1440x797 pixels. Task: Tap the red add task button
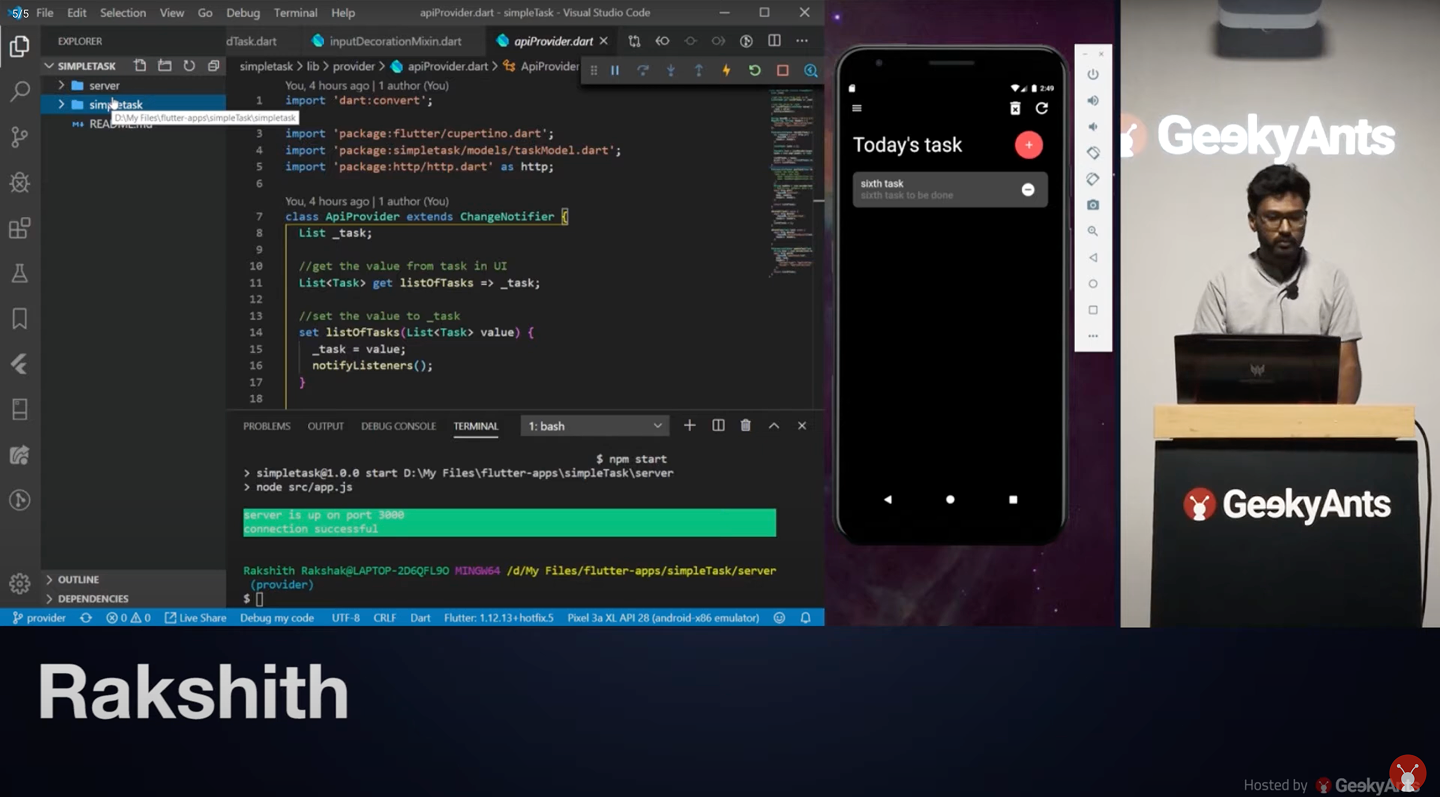1028,145
